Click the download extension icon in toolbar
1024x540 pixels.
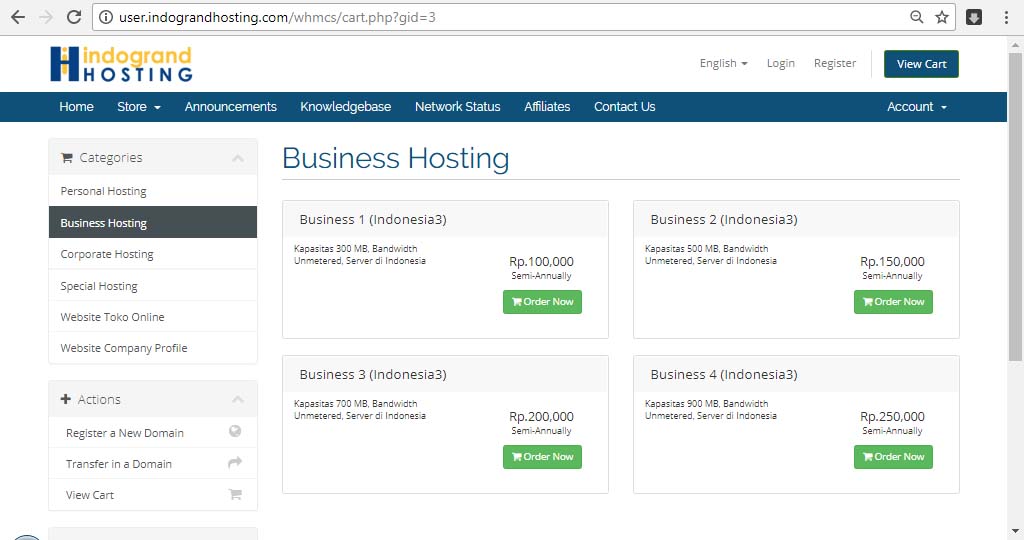tap(974, 17)
